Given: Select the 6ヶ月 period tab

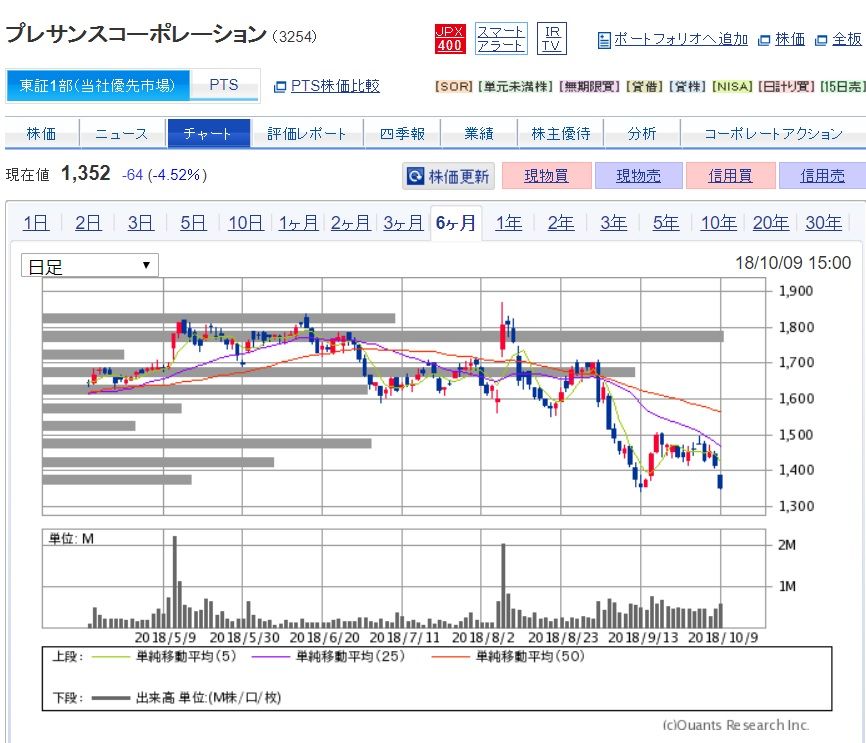Looking at the screenshot, I should click(x=456, y=223).
